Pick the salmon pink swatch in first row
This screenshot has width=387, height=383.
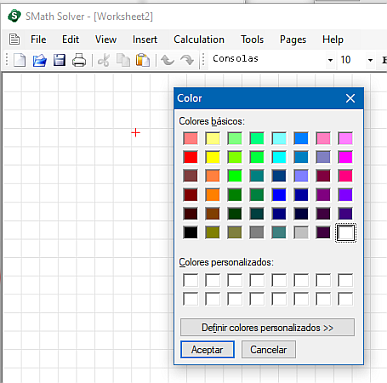(190, 138)
